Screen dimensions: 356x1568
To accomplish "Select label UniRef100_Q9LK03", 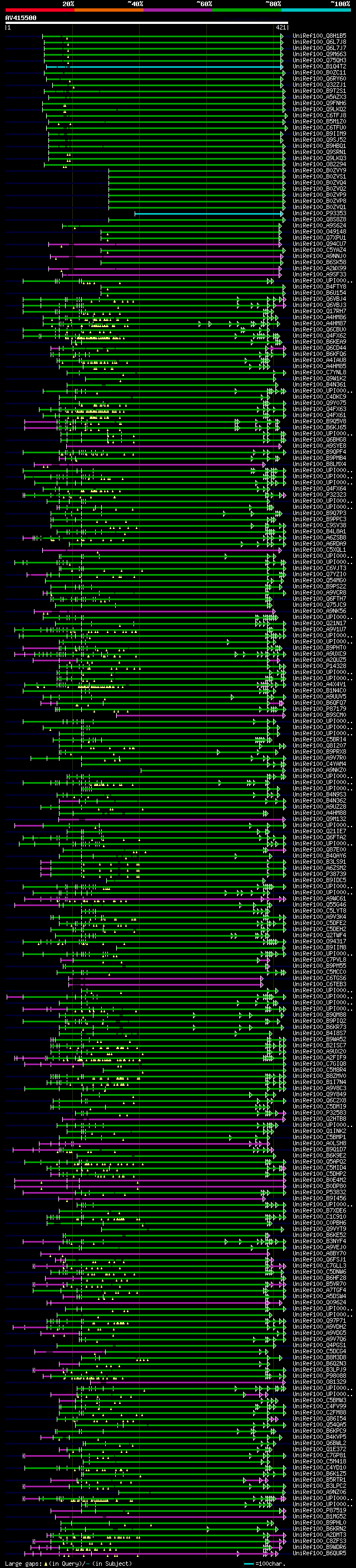I will click(319, 159).
